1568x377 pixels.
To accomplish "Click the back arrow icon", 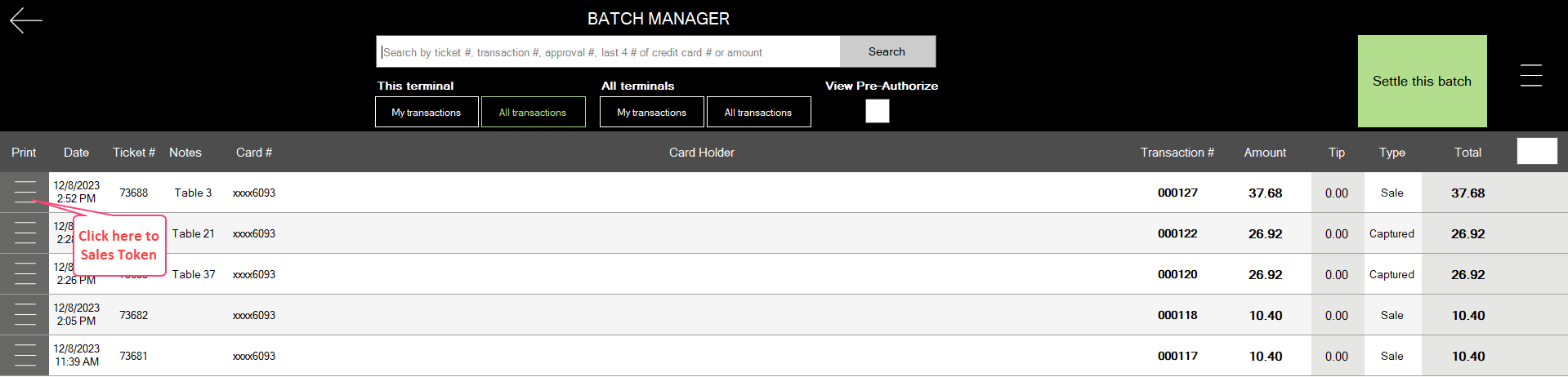I will coord(25,20).
